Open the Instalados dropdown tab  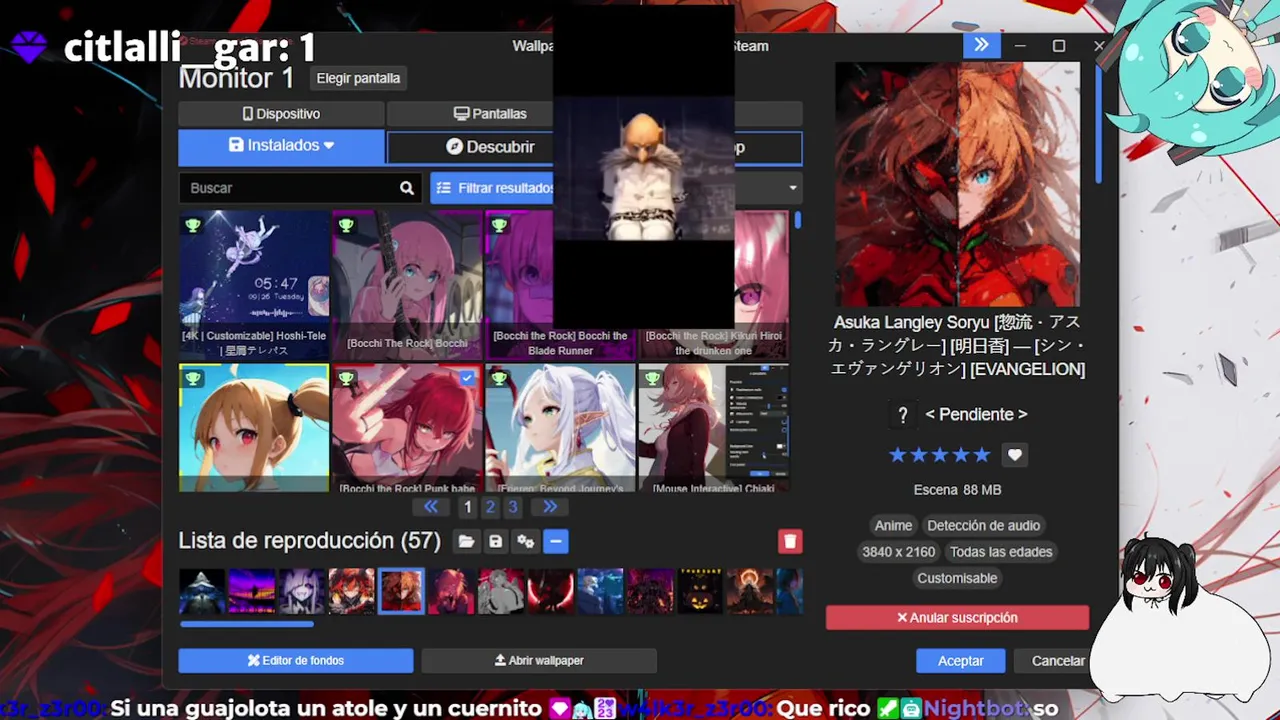281,146
